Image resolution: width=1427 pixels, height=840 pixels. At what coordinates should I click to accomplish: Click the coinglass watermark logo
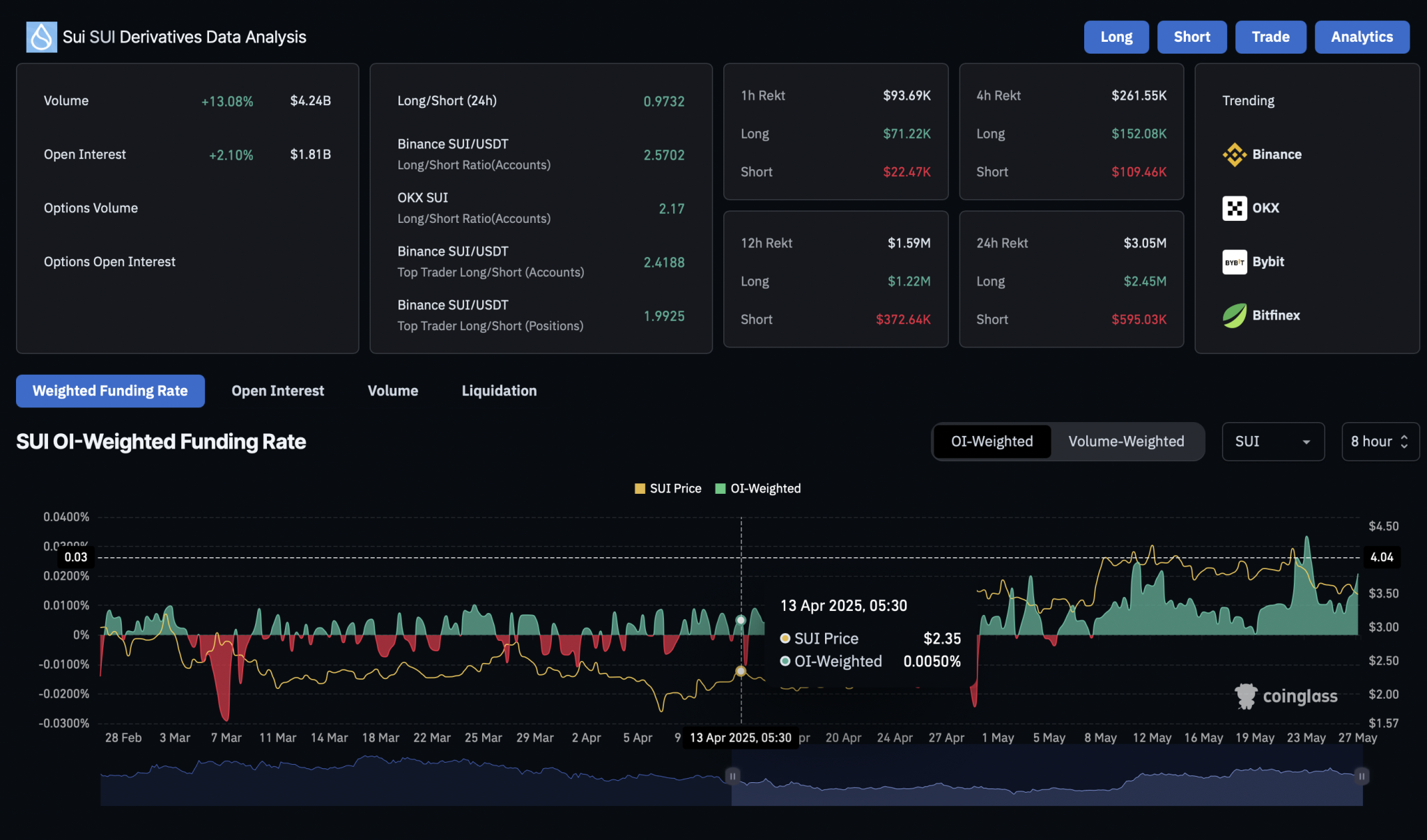pos(1286,696)
